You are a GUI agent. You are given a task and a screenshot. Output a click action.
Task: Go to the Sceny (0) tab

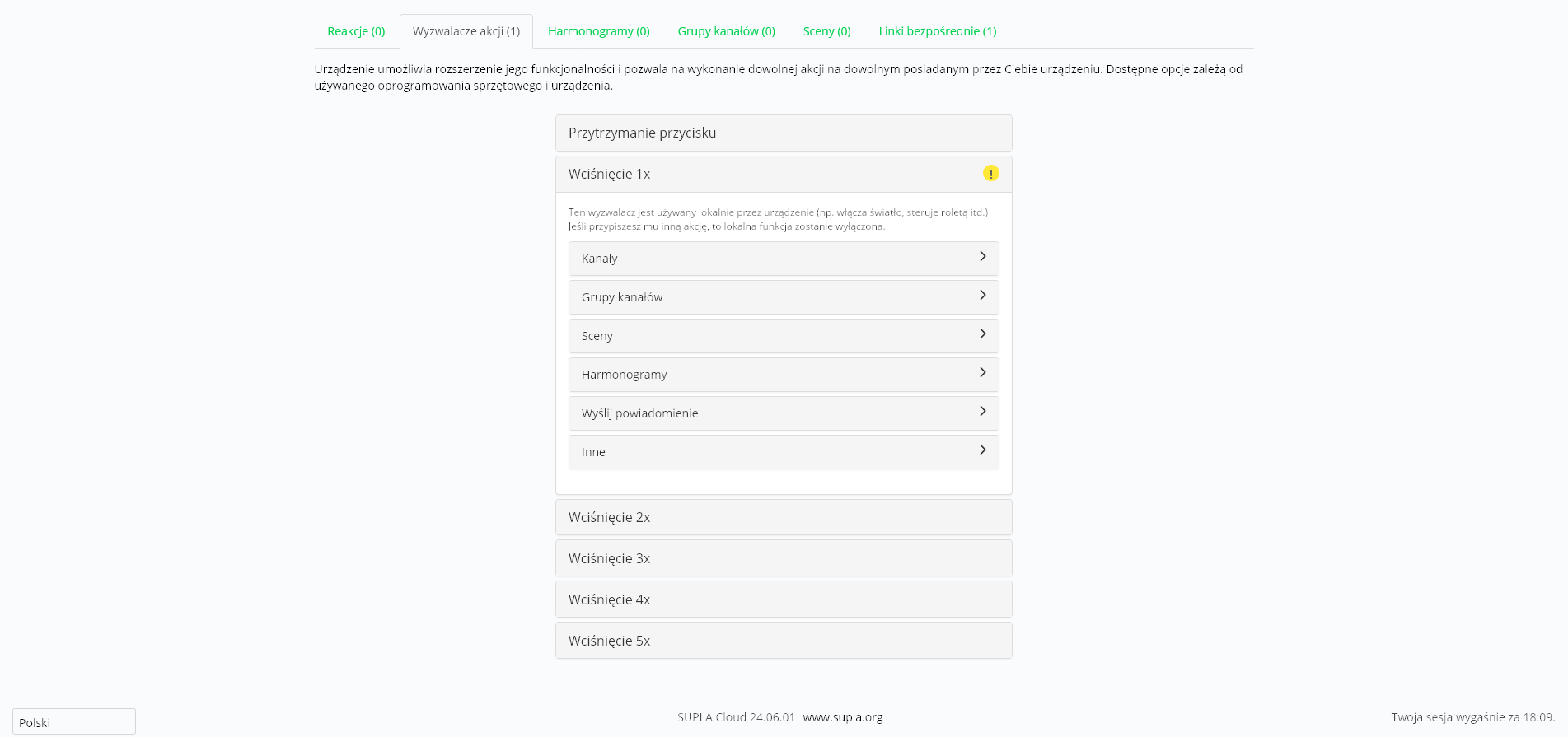pyautogui.click(x=827, y=31)
